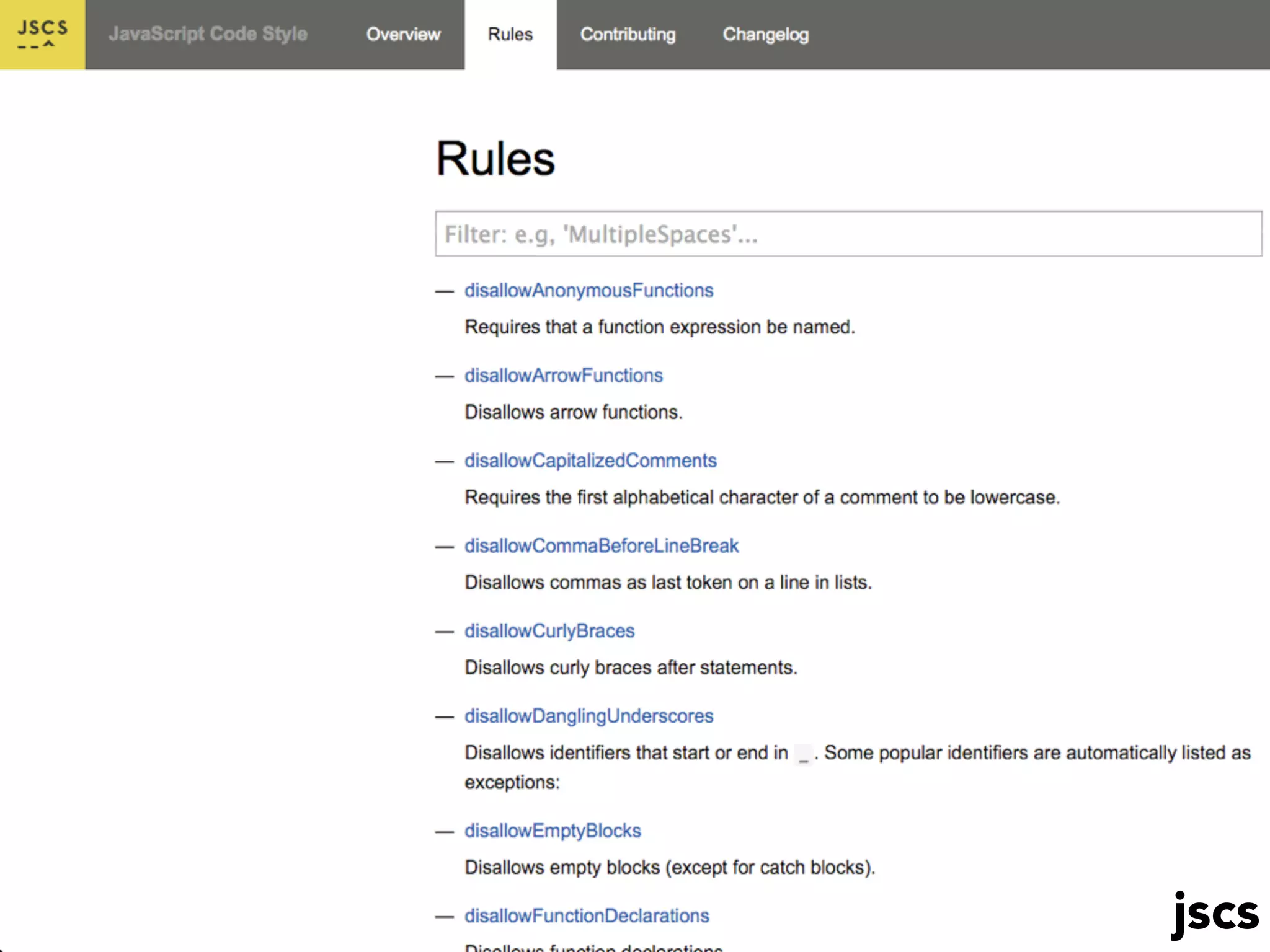Open the JavaScript Code Style home link

pos(208,34)
